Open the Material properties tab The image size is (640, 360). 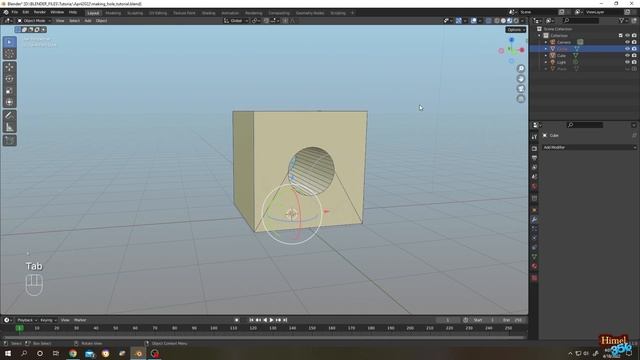534,266
